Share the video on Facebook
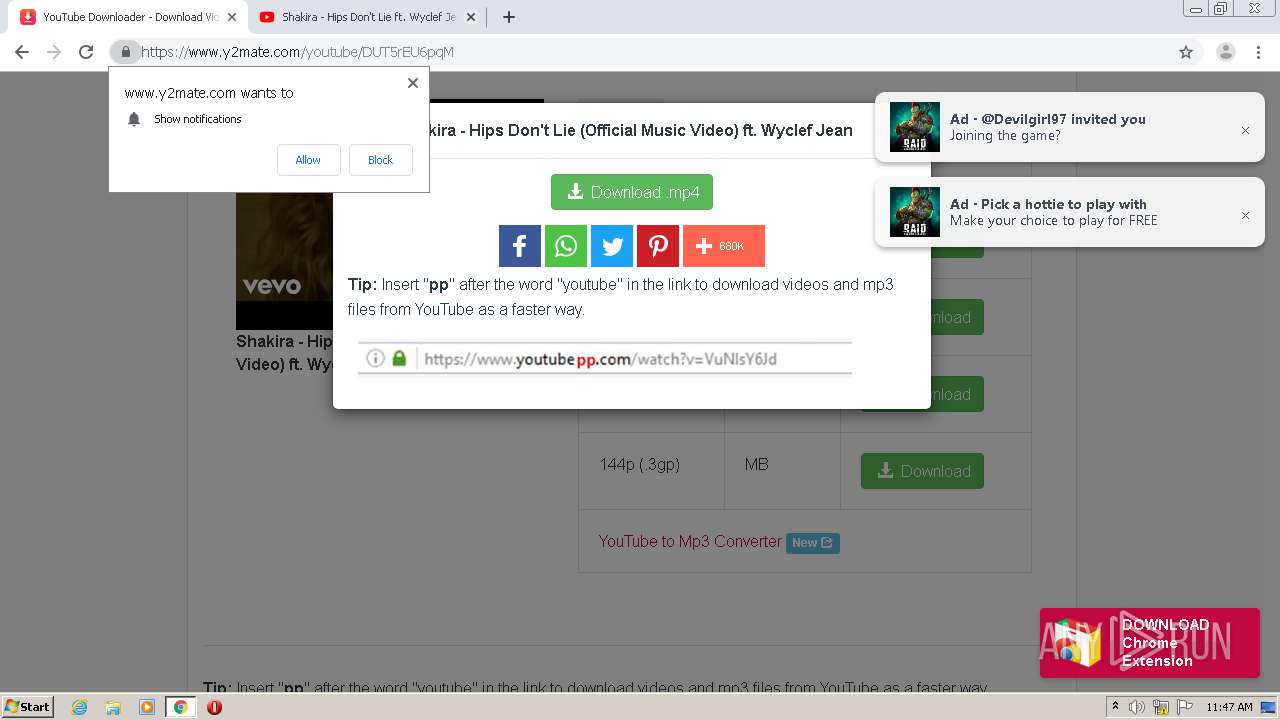This screenshot has width=1280, height=720. coord(520,246)
